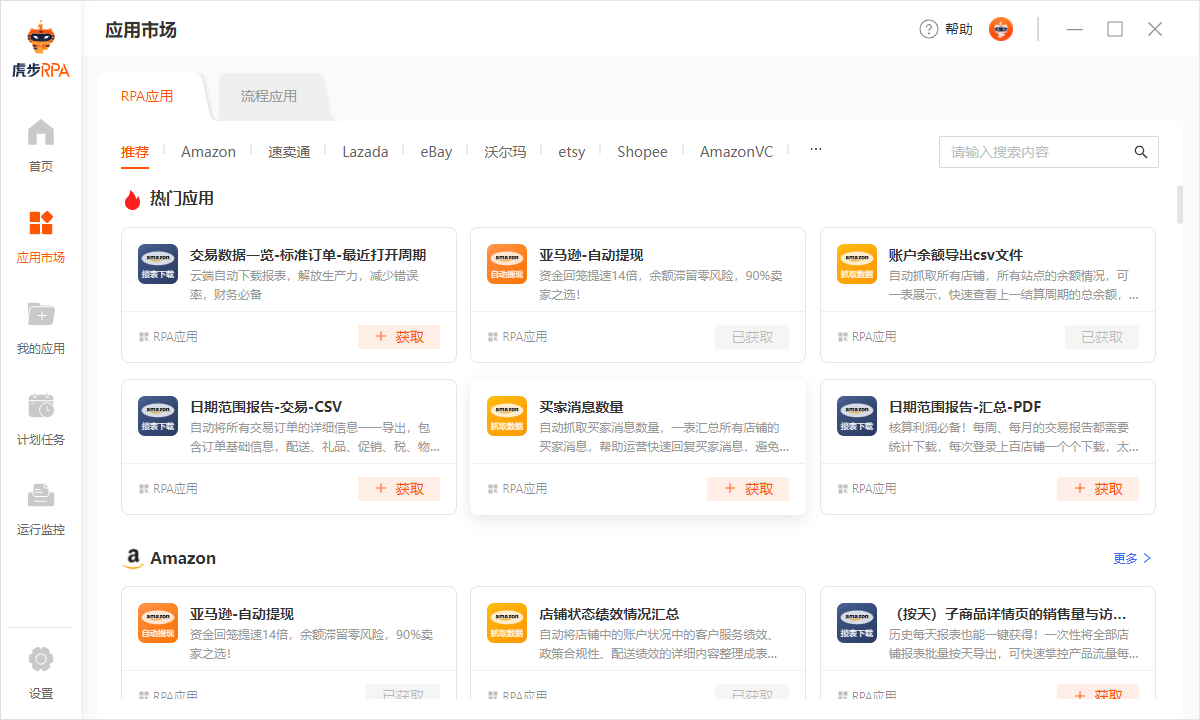Click 已获取 on 账户余额导出csv文件 card
The image size is (1200, 720).
1102,337
